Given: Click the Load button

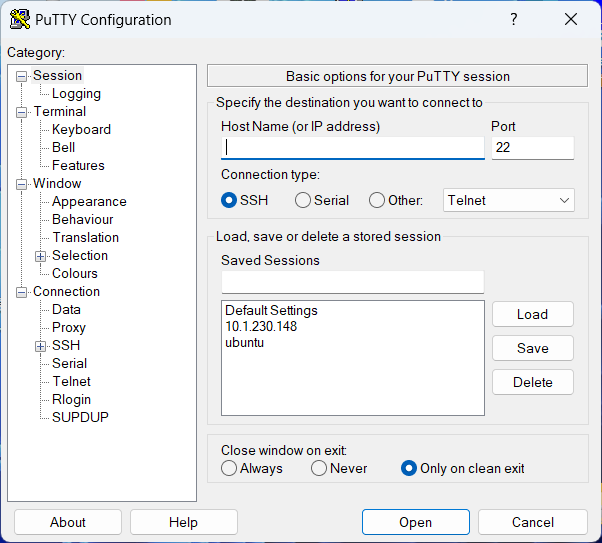Looking at the screenshot, I should point(533,315).
